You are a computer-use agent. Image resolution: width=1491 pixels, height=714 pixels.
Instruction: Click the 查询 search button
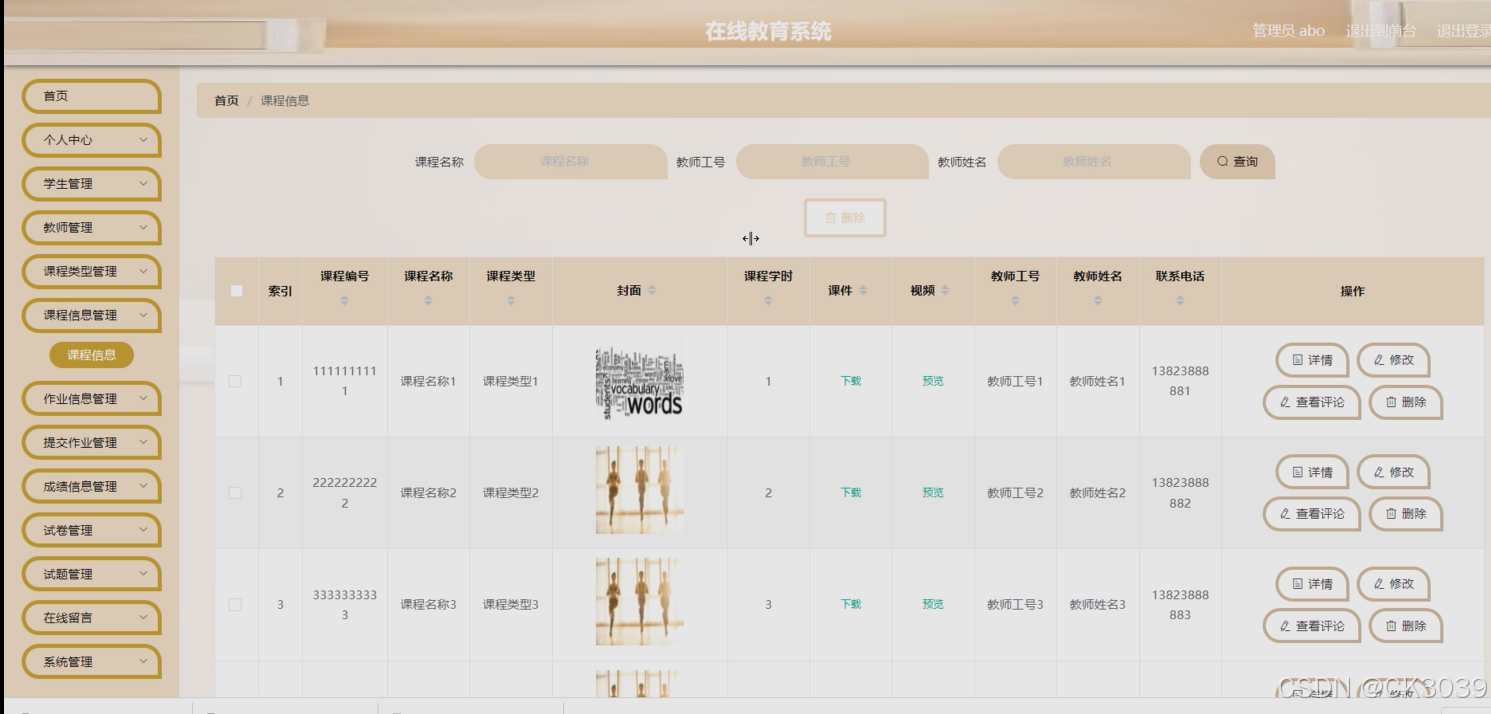(x=1237, y=162)
